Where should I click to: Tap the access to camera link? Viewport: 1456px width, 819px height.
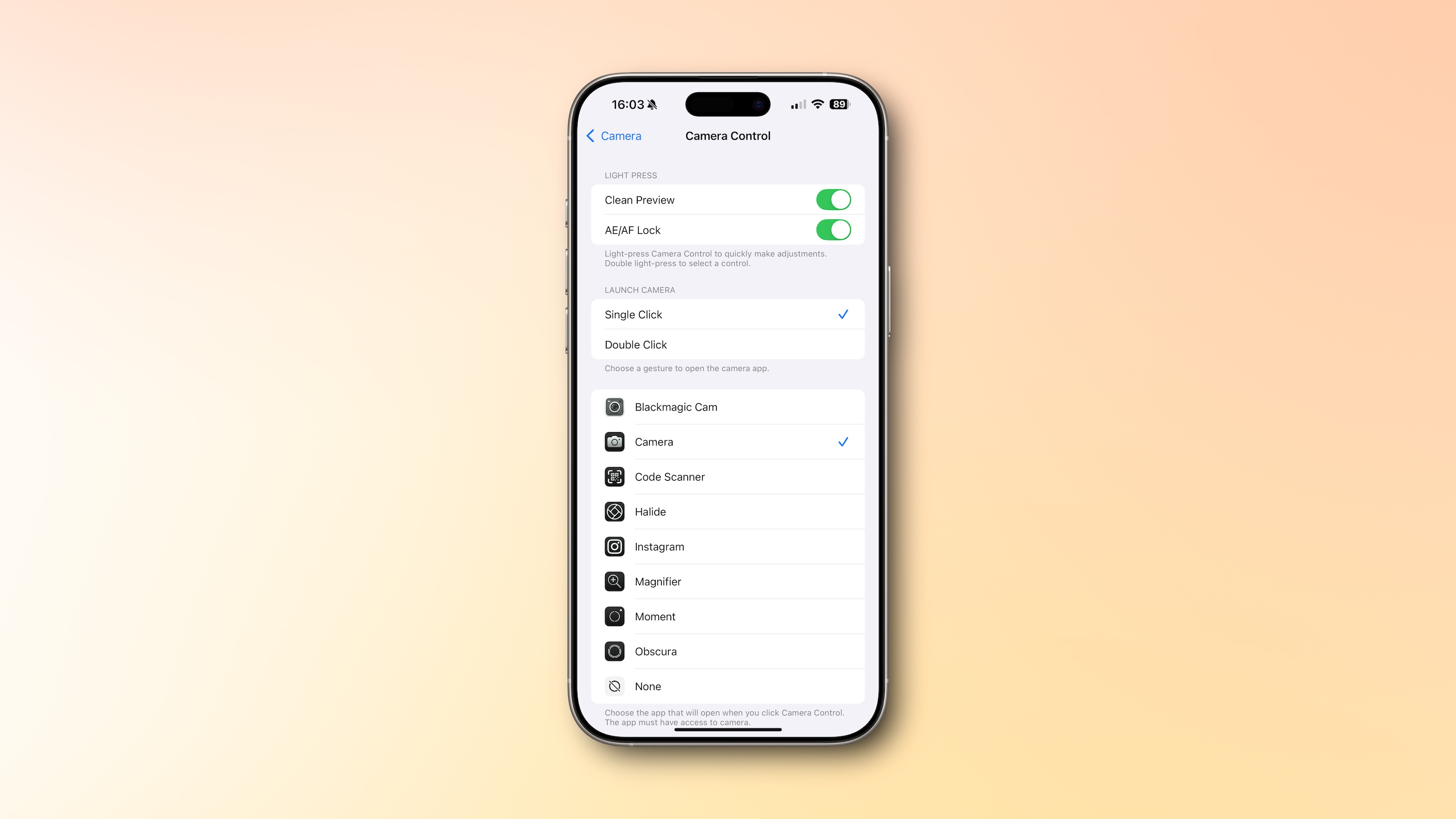(x=715, y=722)
